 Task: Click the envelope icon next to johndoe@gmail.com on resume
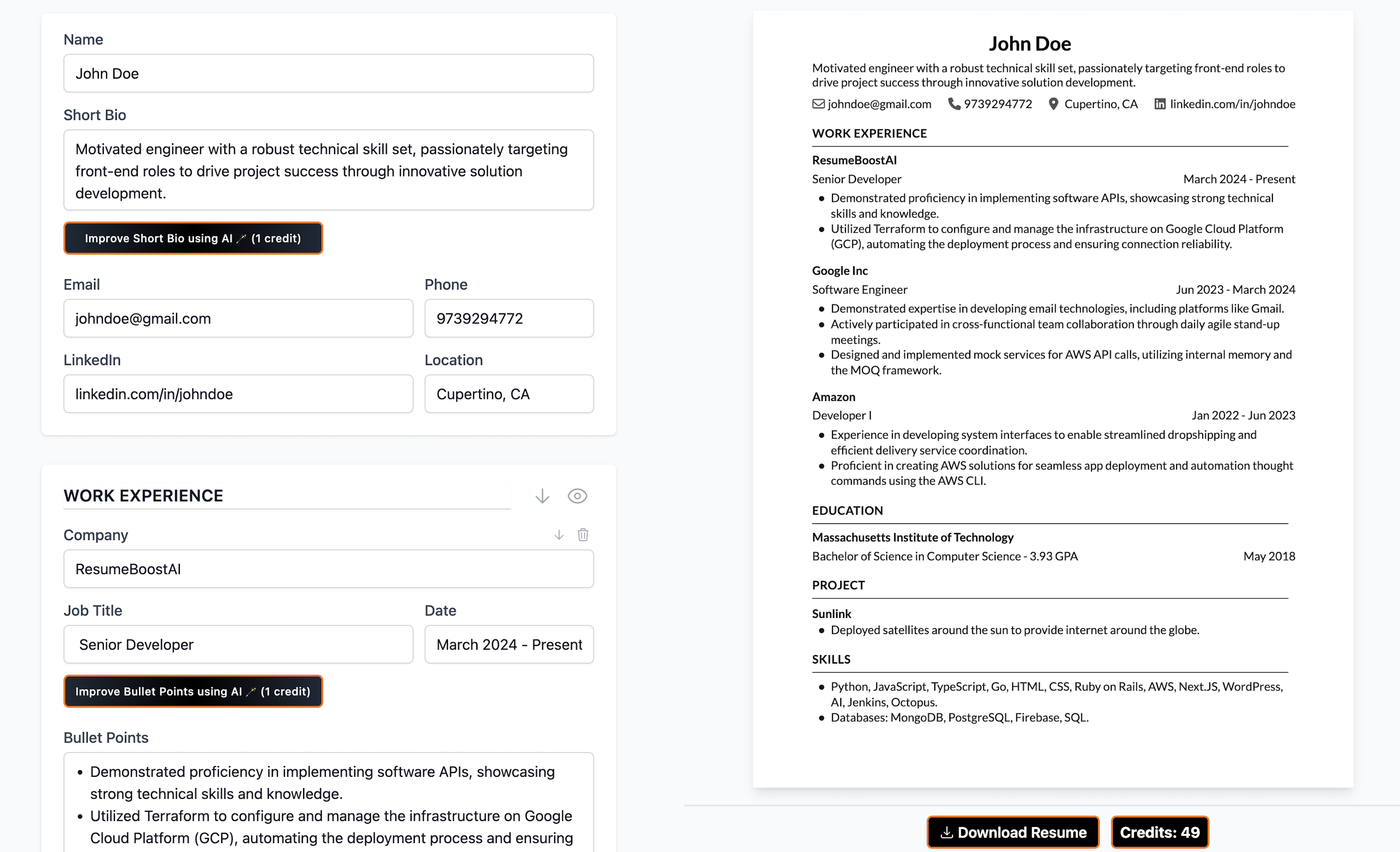pyautogui.click(x=818, y=104)
